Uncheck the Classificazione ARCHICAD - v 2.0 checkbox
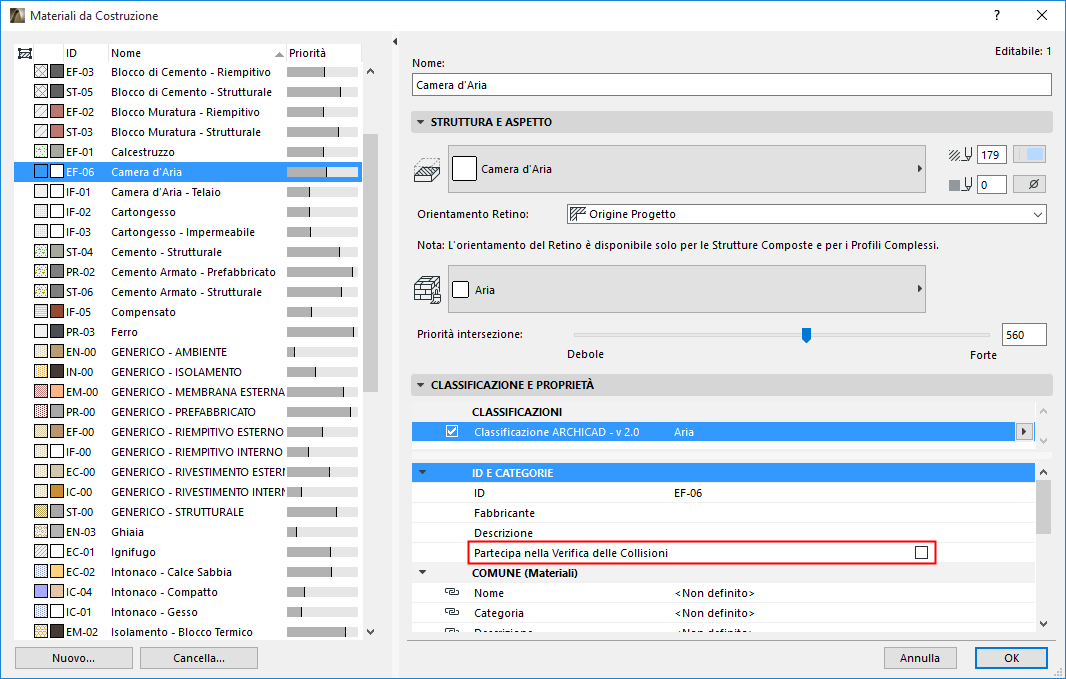 click(x=451, y=431)
